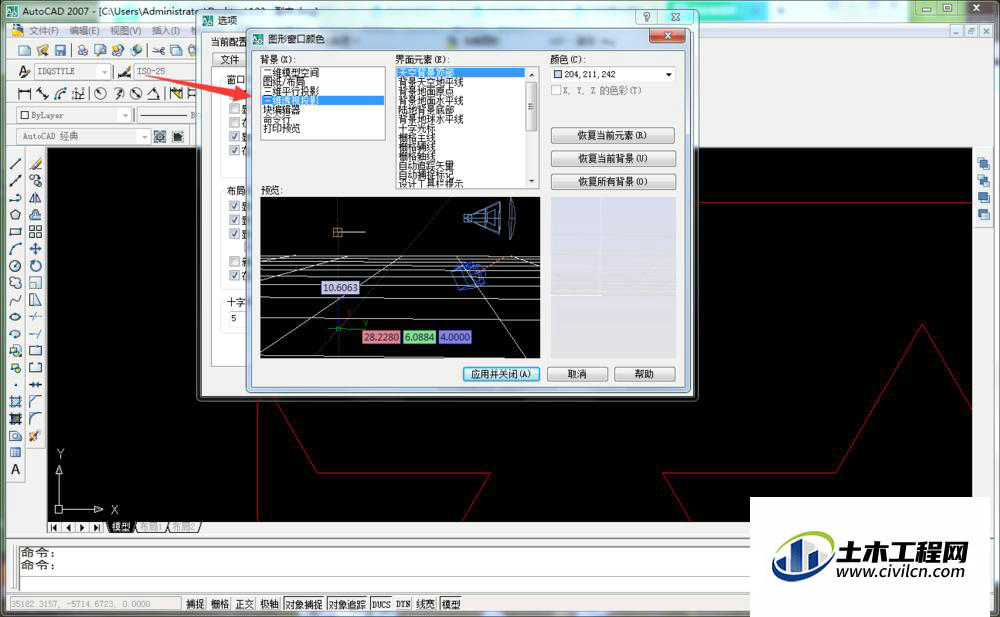Viewport: 1000px width, 617px height.
Task: Open the ISO-25 dimension style dropdown
Action: coord(165,71)
